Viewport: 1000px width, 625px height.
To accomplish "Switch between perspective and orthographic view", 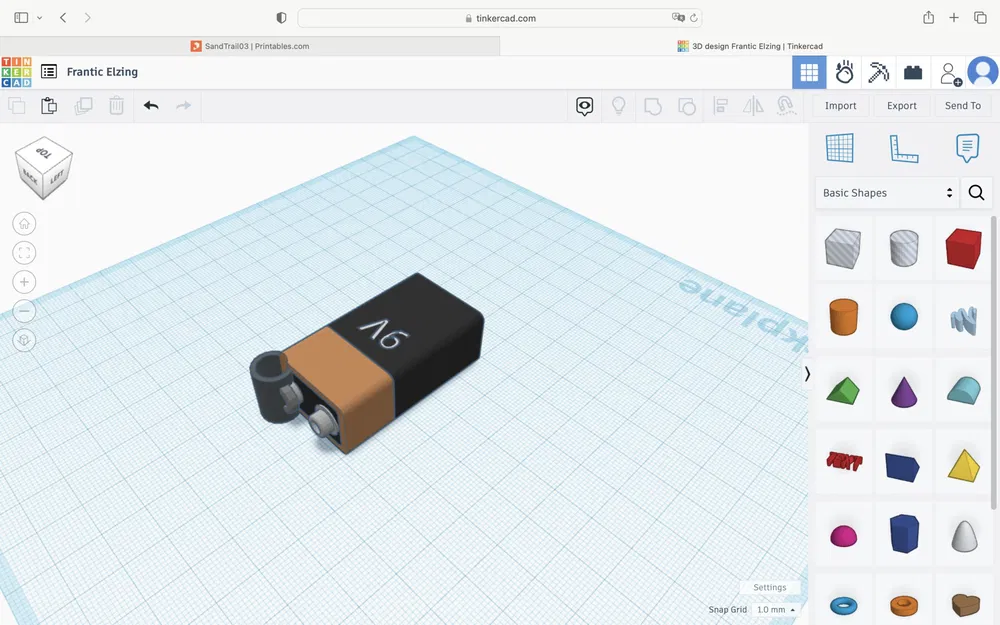I will coord(24,340).
